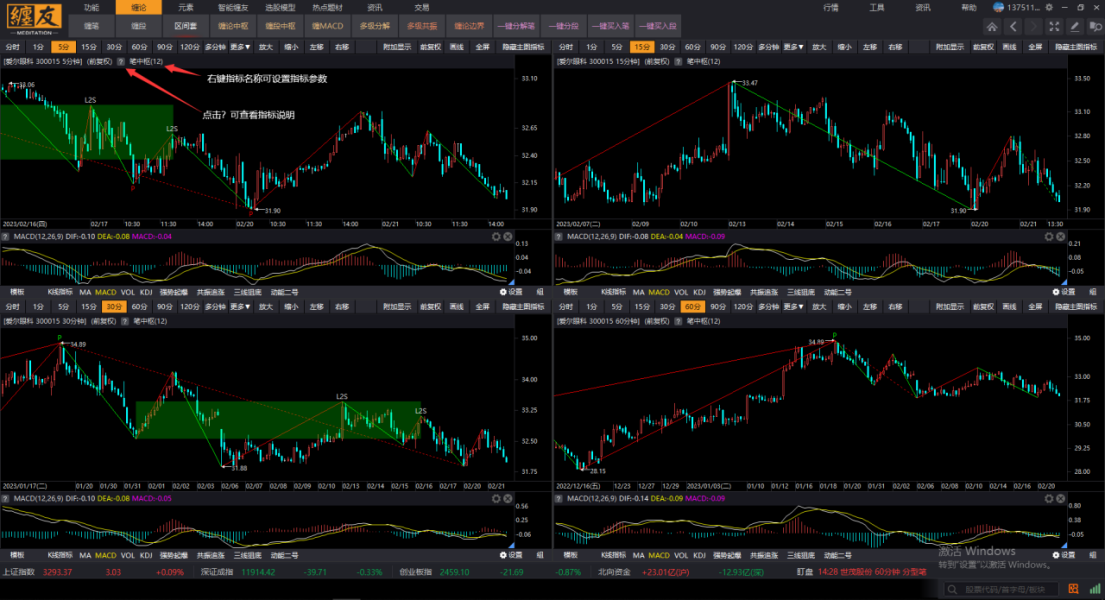Click the user avatar icon in title bar

pyautogui.click(x=999, y=7)
